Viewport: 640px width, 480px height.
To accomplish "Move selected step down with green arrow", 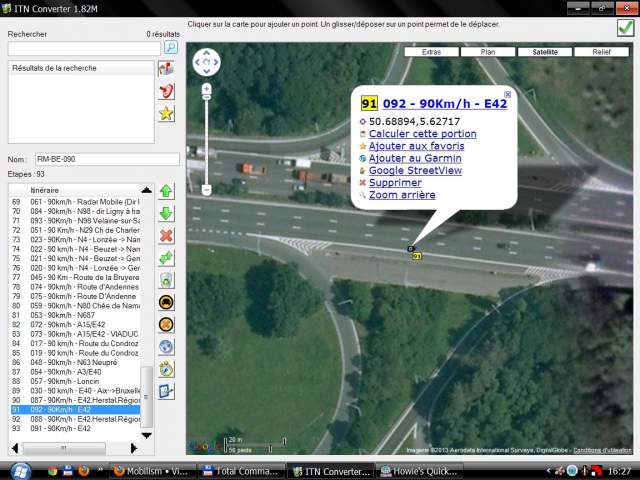I will (166, 213).
